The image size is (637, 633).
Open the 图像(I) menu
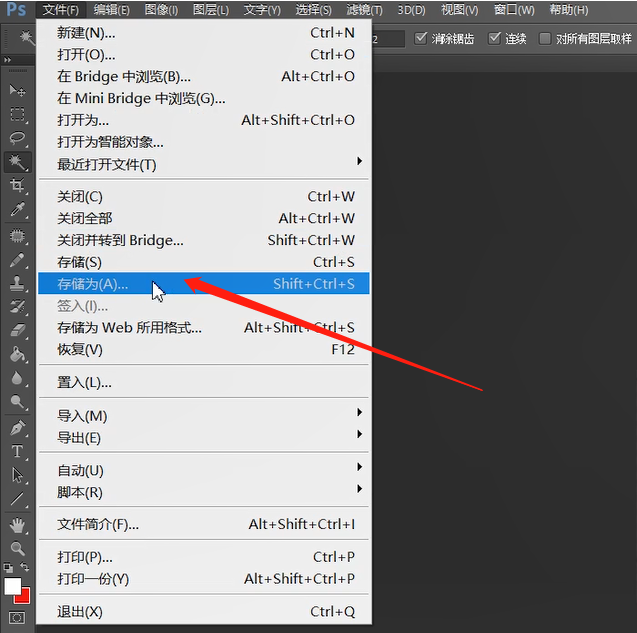tap(161, 9)
